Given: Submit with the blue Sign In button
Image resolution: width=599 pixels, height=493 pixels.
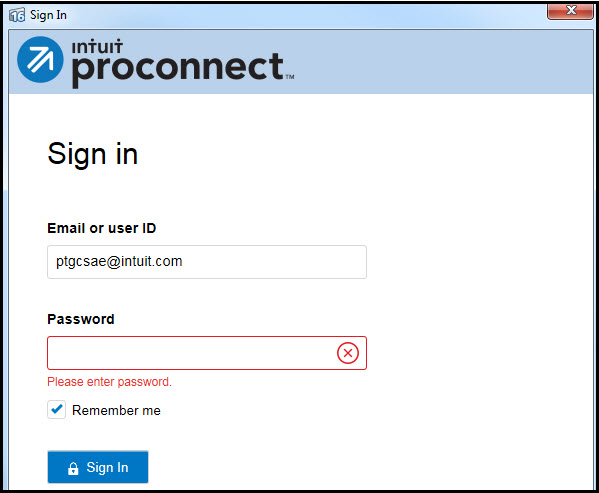Looking at the screenshot, I should (98, 467).
